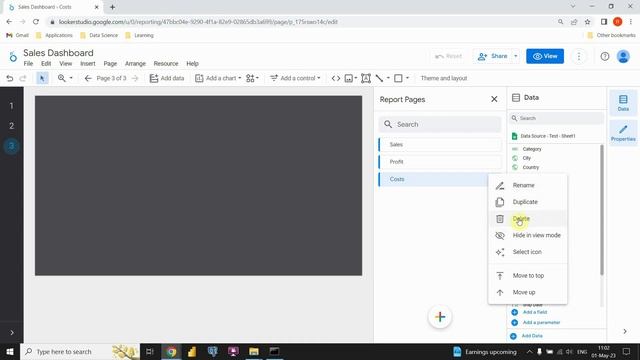Open the Arrange menu
640x360 pixels.
(x=135, y=64)
